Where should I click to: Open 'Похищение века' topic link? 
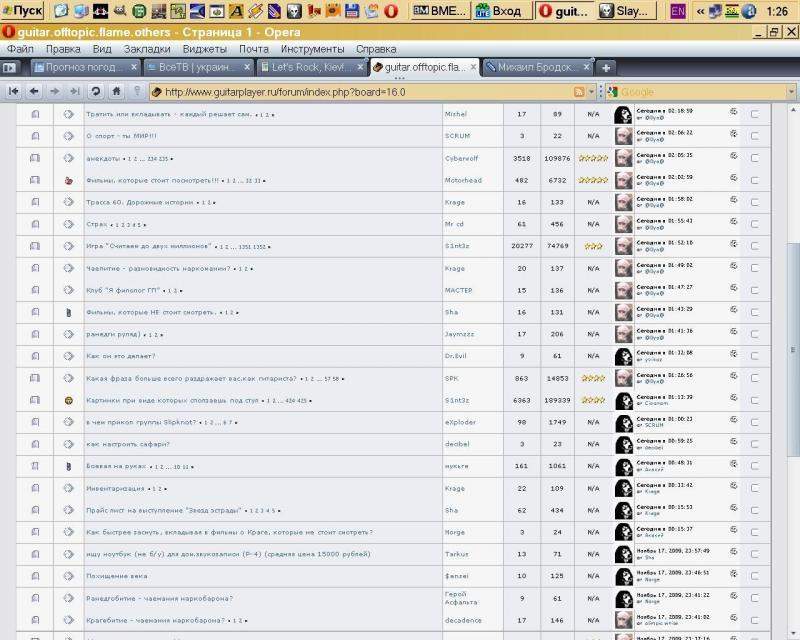(x=116, y=576)
